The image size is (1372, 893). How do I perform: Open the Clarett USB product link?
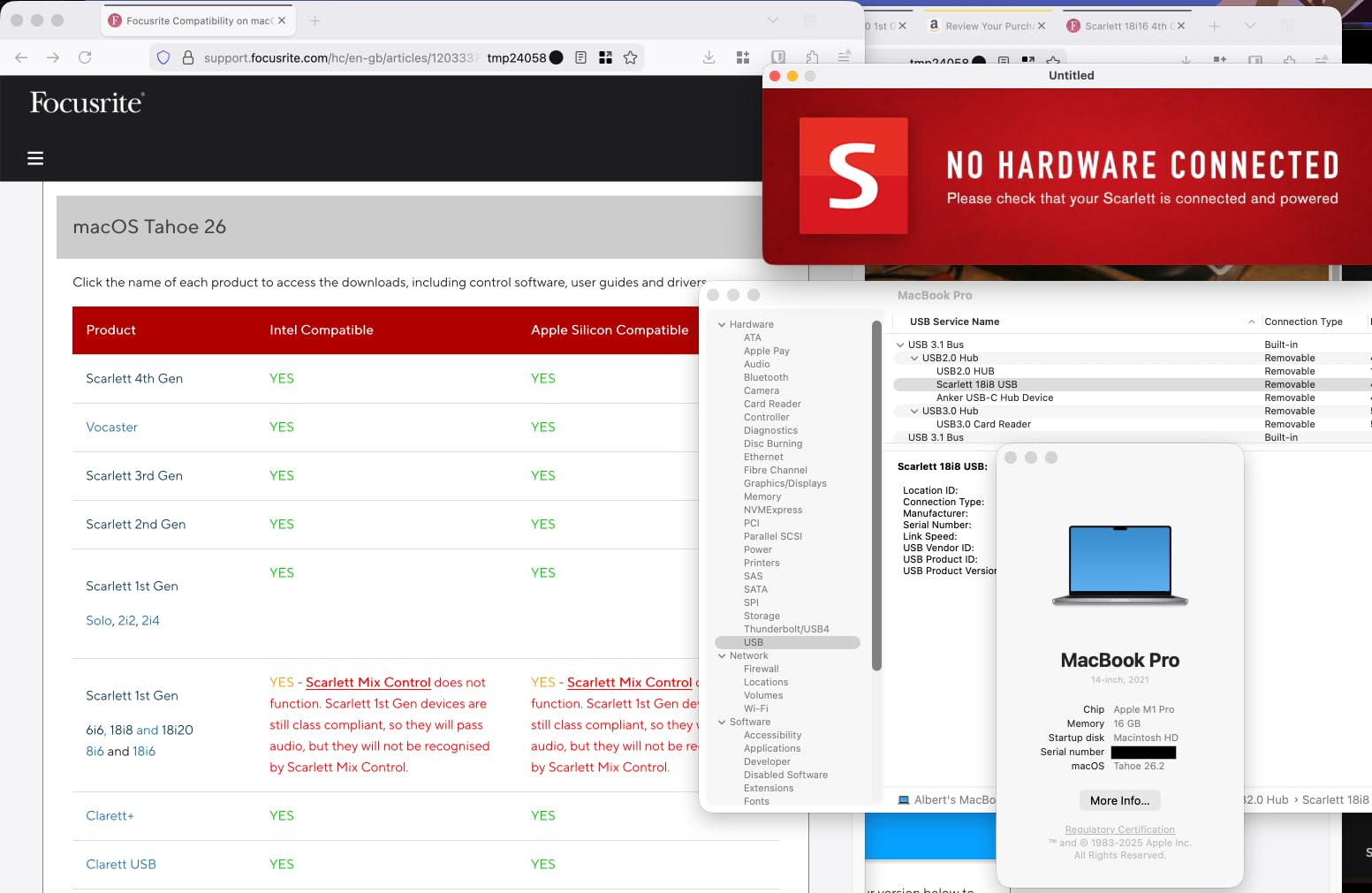[121, 865]
